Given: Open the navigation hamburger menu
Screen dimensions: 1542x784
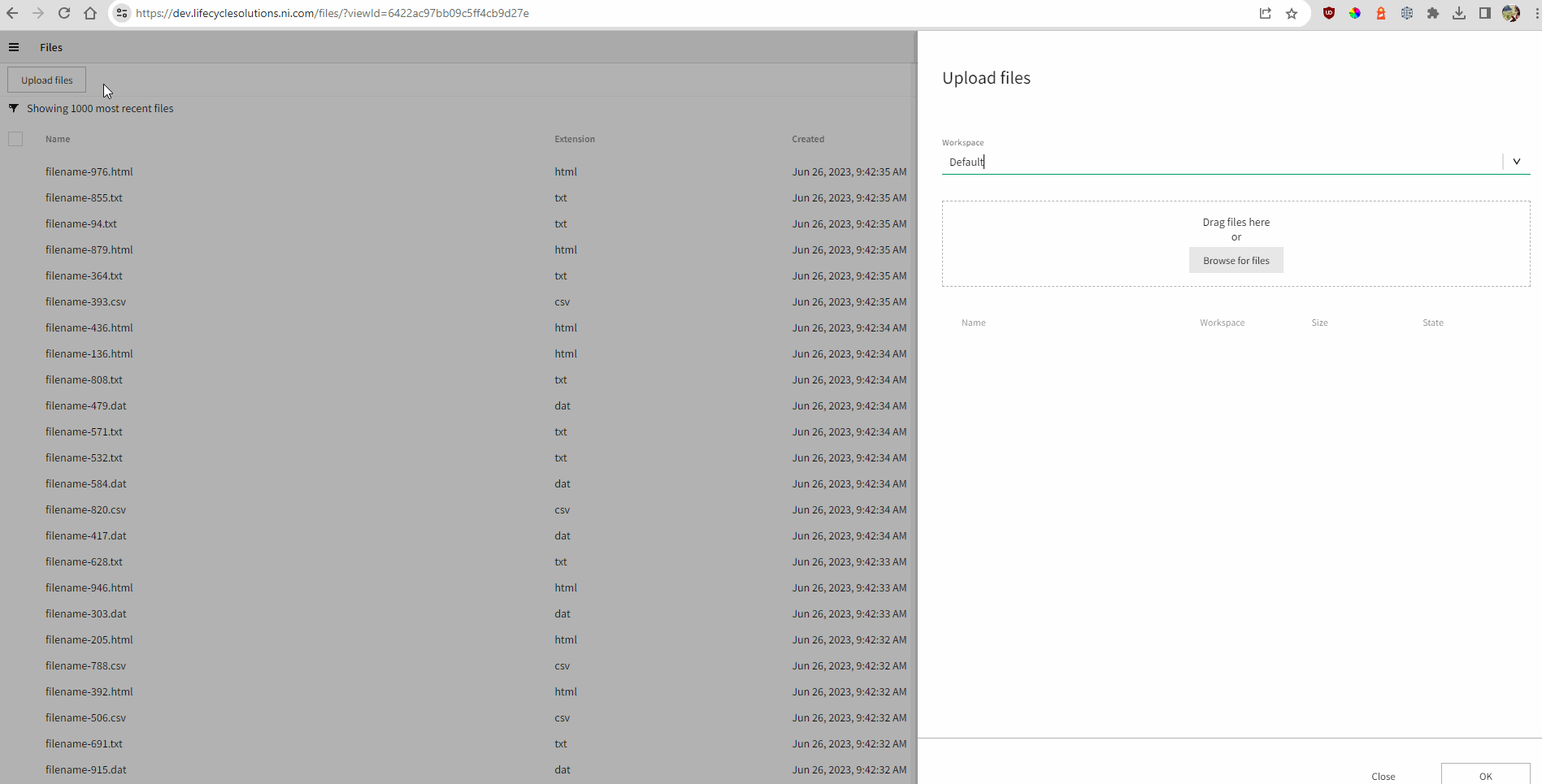Looking at the screenshot, I should [14, 47].
